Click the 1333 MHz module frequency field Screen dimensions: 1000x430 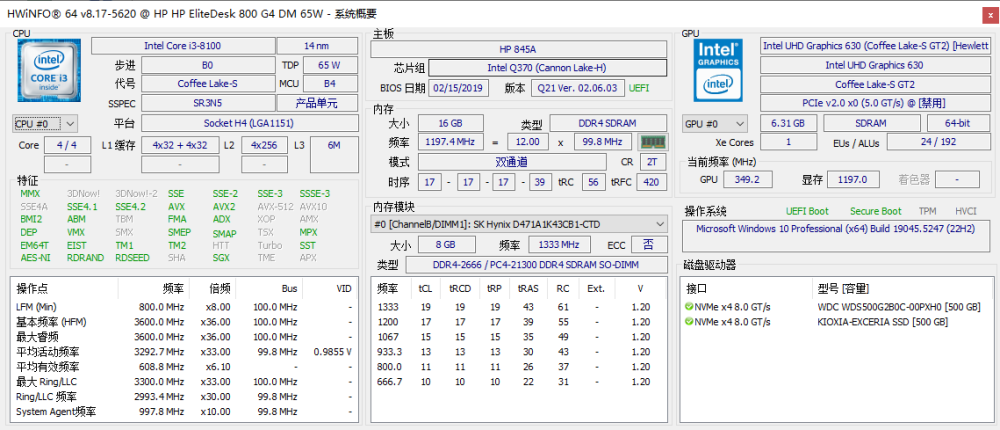[559, 244]
